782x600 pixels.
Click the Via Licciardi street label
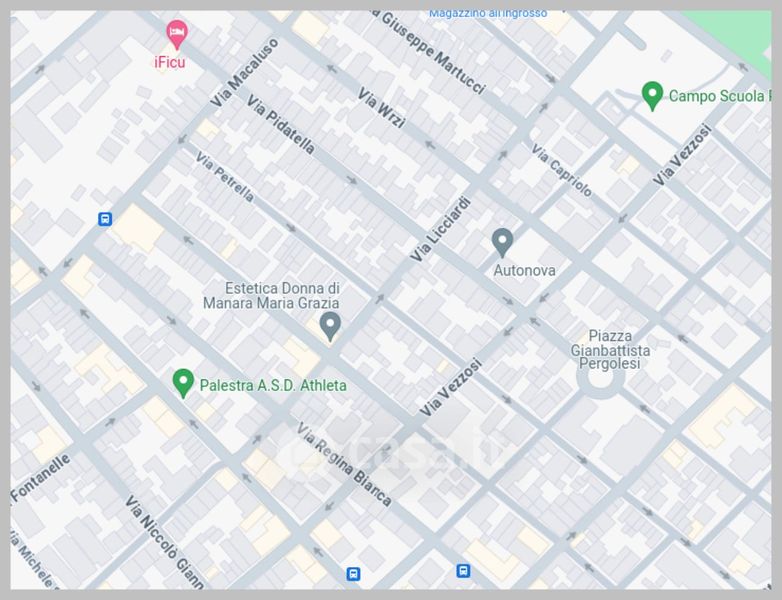pyautogui.click(x=440, y=229)
